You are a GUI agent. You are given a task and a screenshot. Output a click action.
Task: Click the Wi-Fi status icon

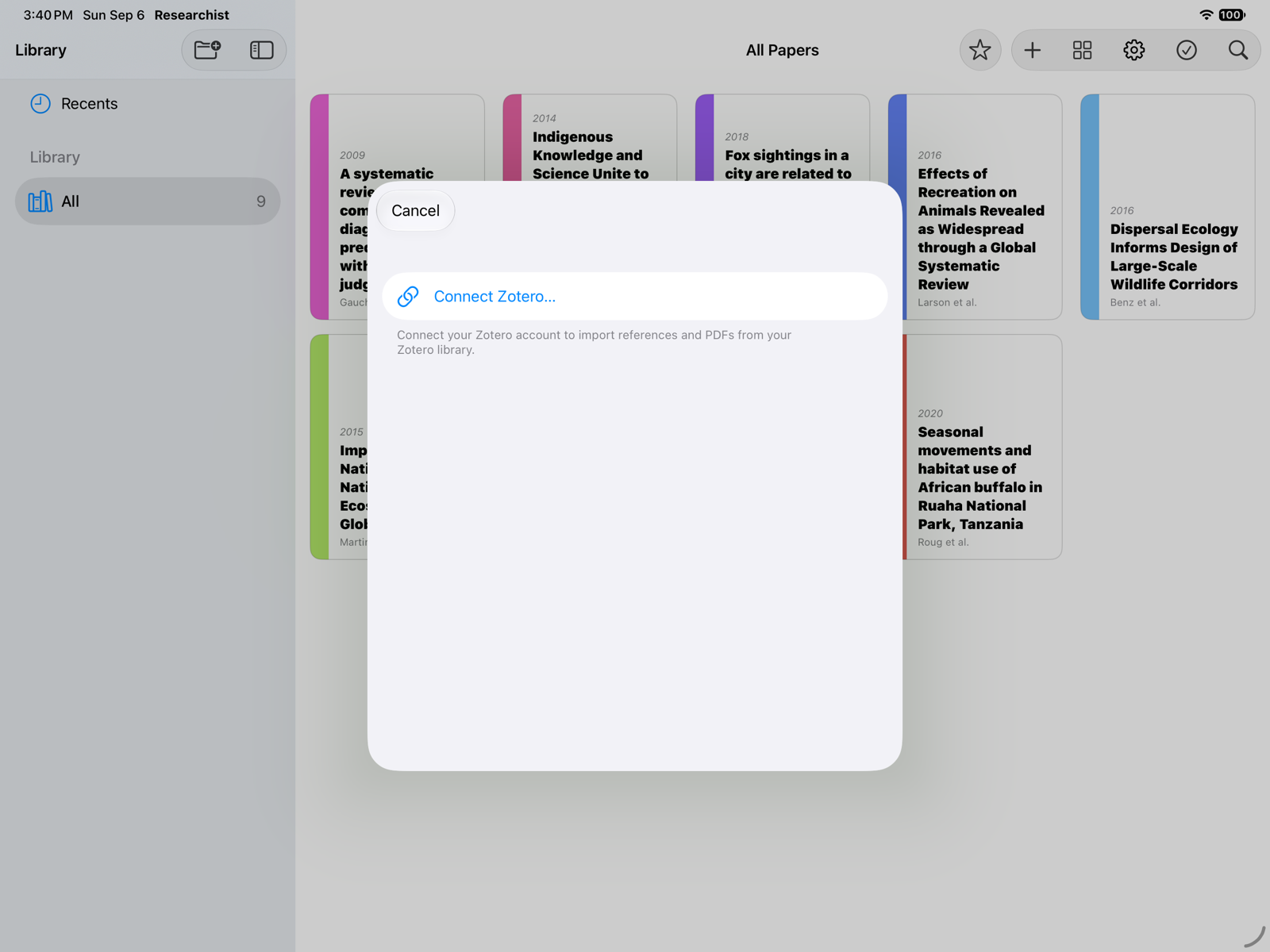pyautogui.click(x=1206, y=15)
